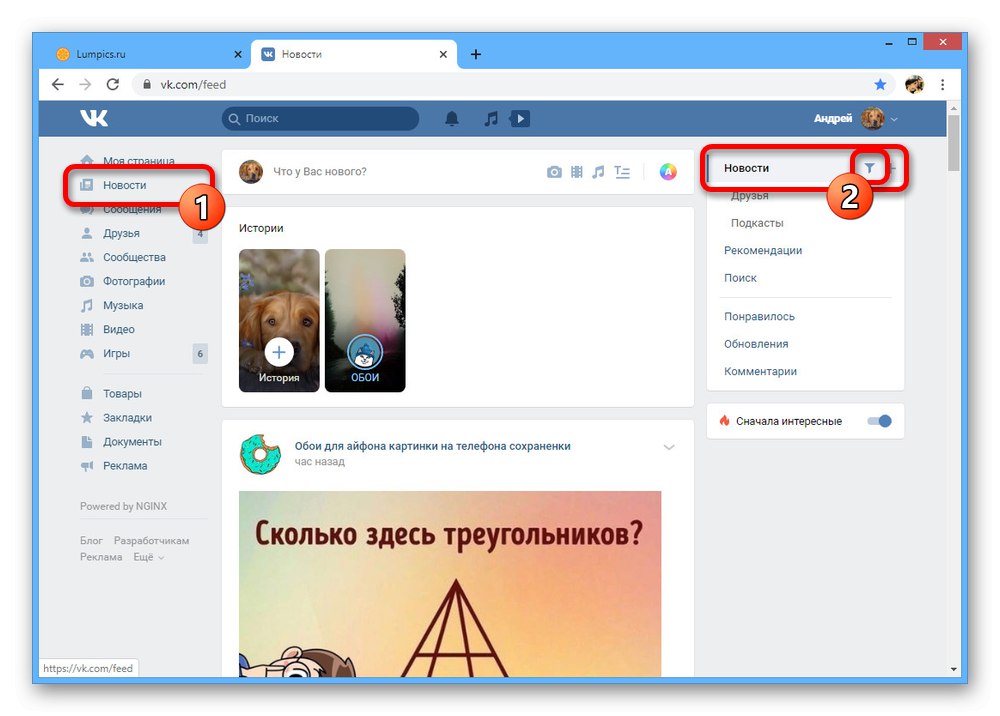
Task: Collapse the wallpaper post with its chevron
Action: 669,448
